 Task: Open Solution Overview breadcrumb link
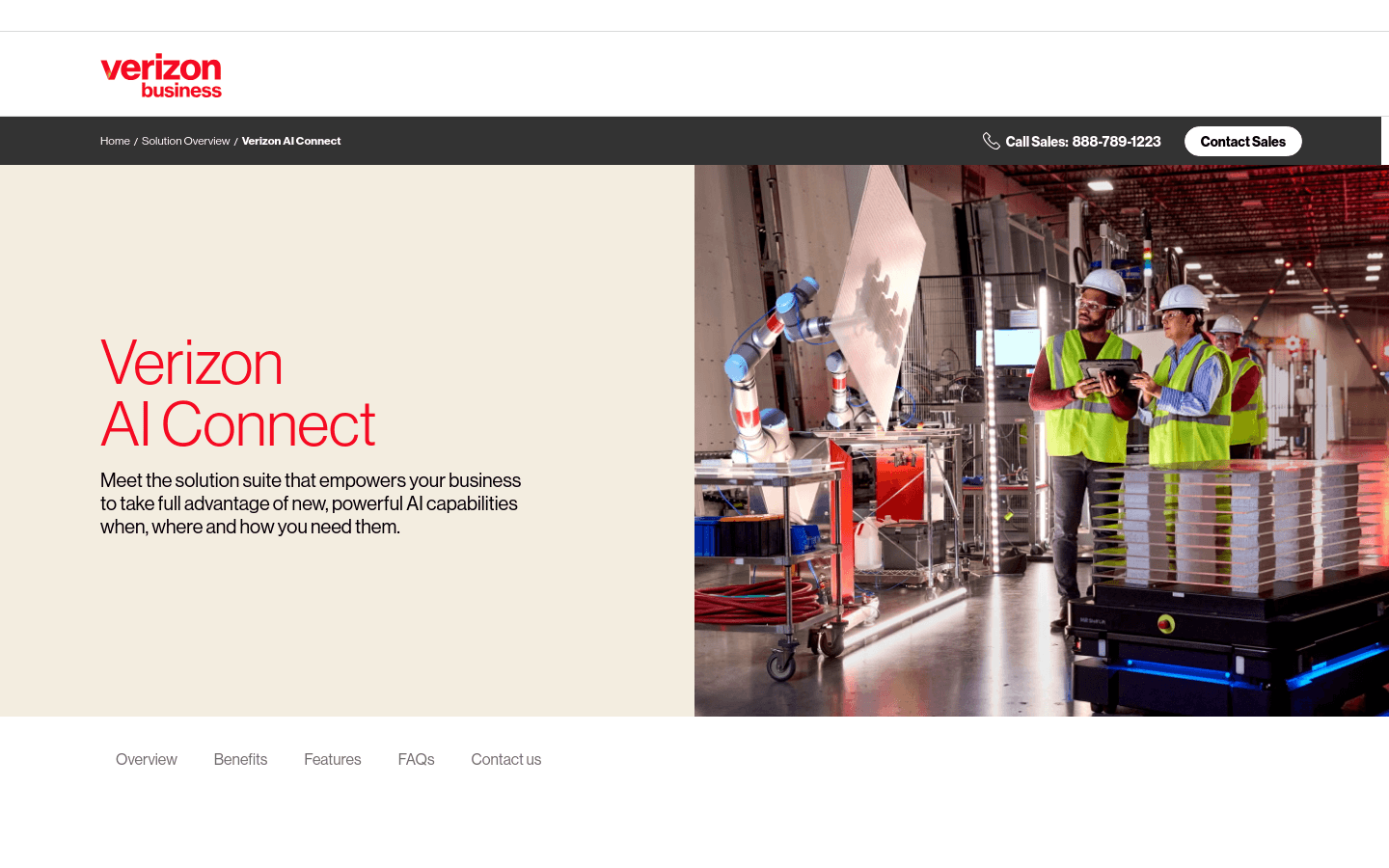185,141
